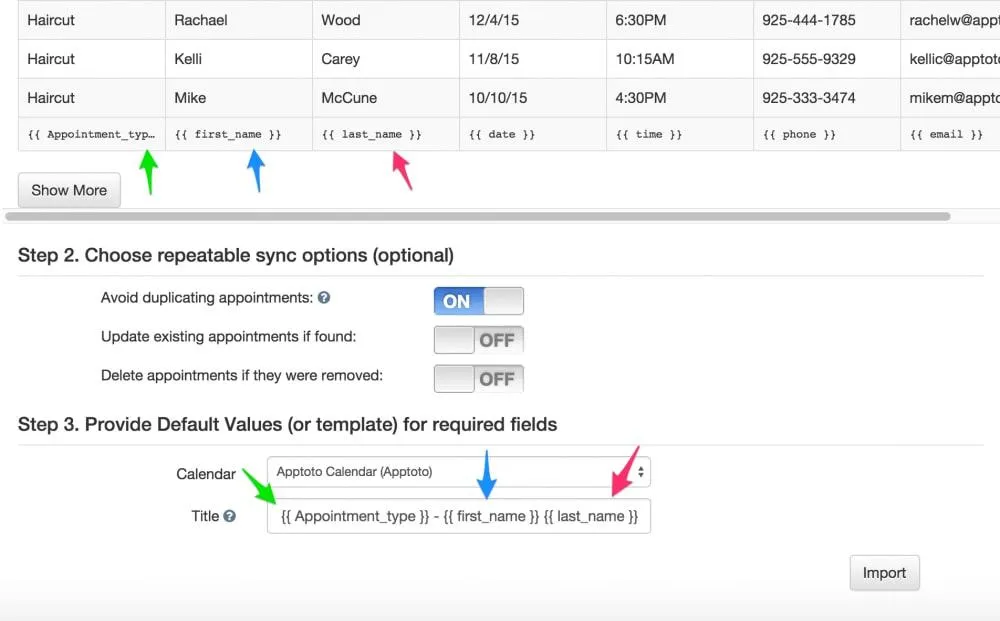Click the Show More button
The width and height of the screenshot is (1000, 621).
point(68,190)
